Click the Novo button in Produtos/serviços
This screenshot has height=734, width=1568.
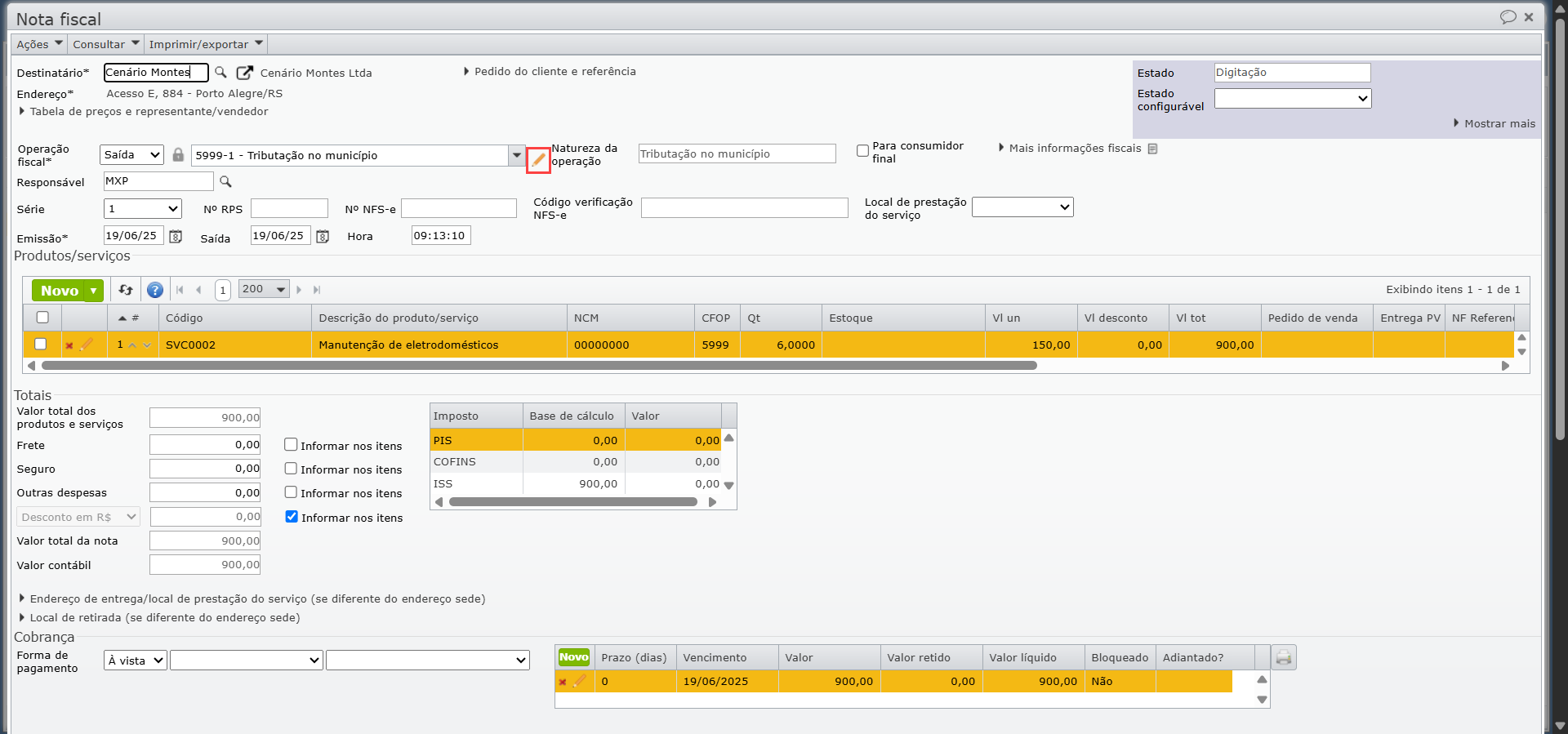click(x=60, y=291)
